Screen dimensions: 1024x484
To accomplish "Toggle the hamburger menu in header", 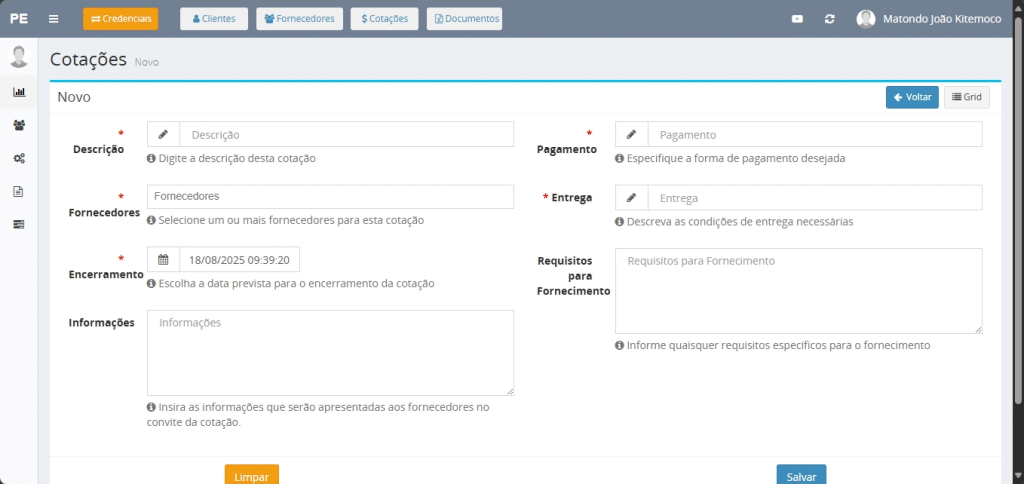I will click(54, 19).
